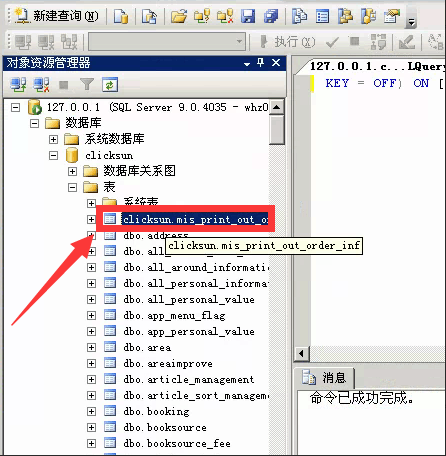This screenshot has height=456, width=446.
Task: Toggle the pin on 对象资源管理器 panel
Action: coord(261,62)
